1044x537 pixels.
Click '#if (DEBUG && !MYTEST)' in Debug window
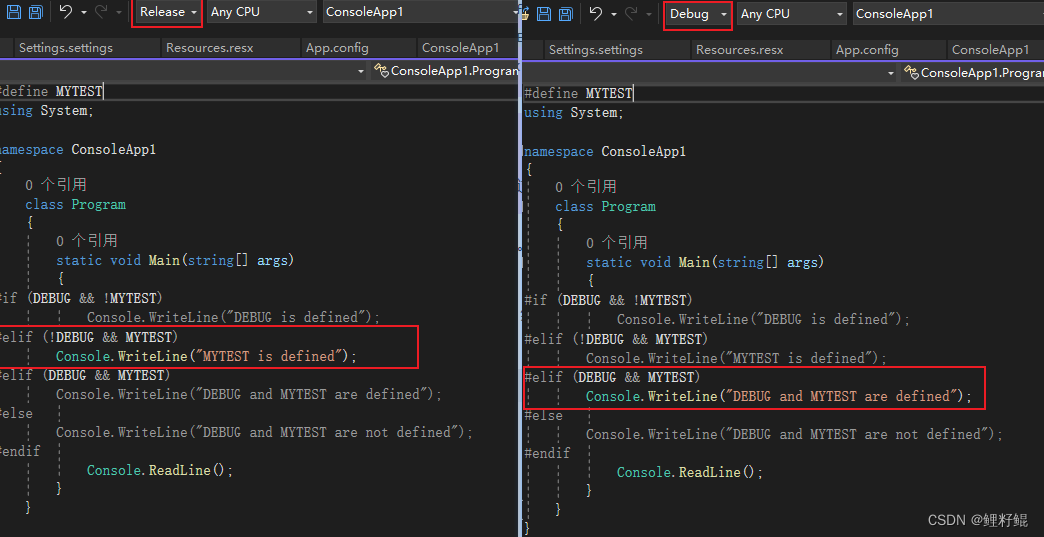(x=609, y=300)
